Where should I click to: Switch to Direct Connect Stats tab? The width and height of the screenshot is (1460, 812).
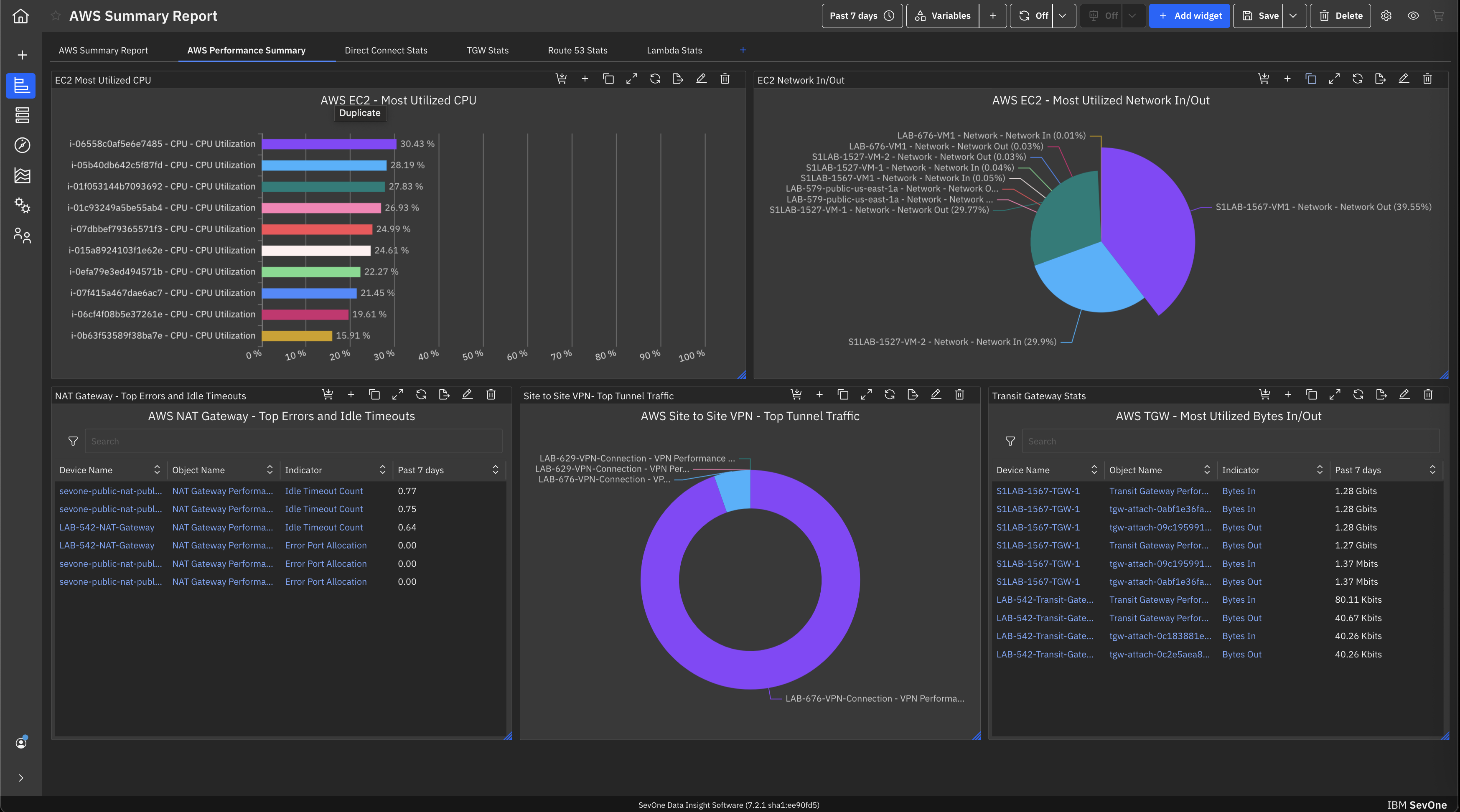coord(386,51)
